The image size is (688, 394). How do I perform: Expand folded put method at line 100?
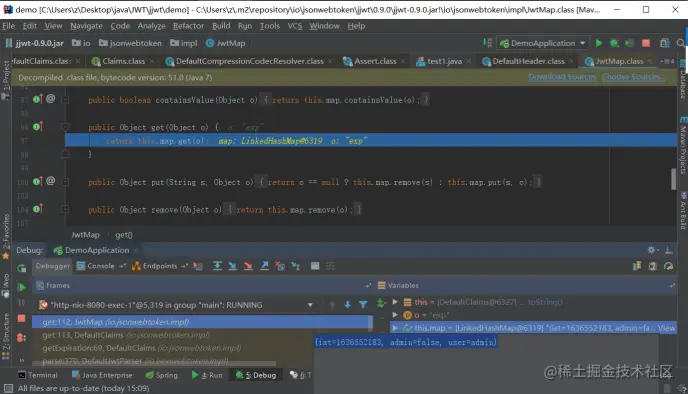click(65, 182)
